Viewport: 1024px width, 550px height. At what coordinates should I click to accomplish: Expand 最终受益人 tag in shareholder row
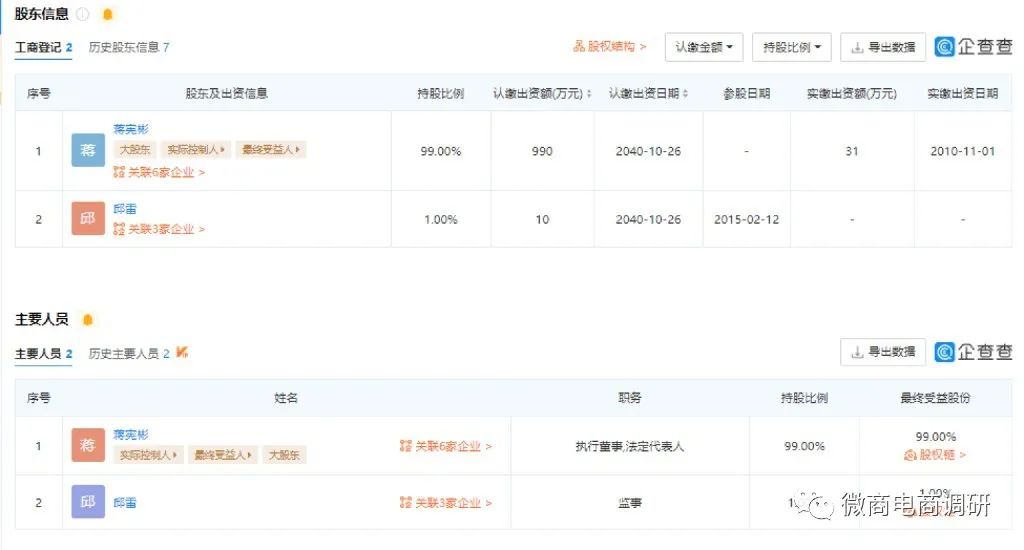(x=271, y=150)
